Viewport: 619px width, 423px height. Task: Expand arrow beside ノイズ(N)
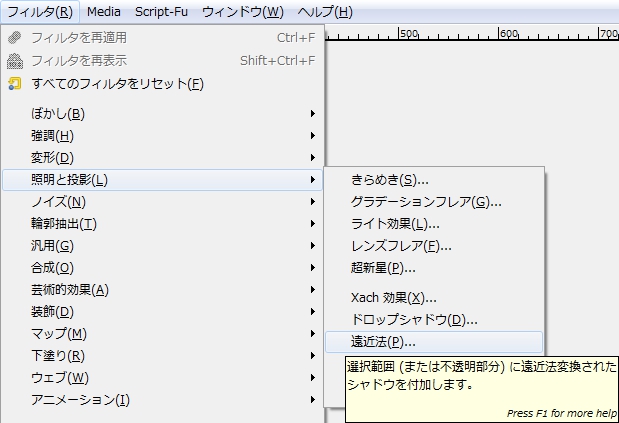(x=313, y=202)
